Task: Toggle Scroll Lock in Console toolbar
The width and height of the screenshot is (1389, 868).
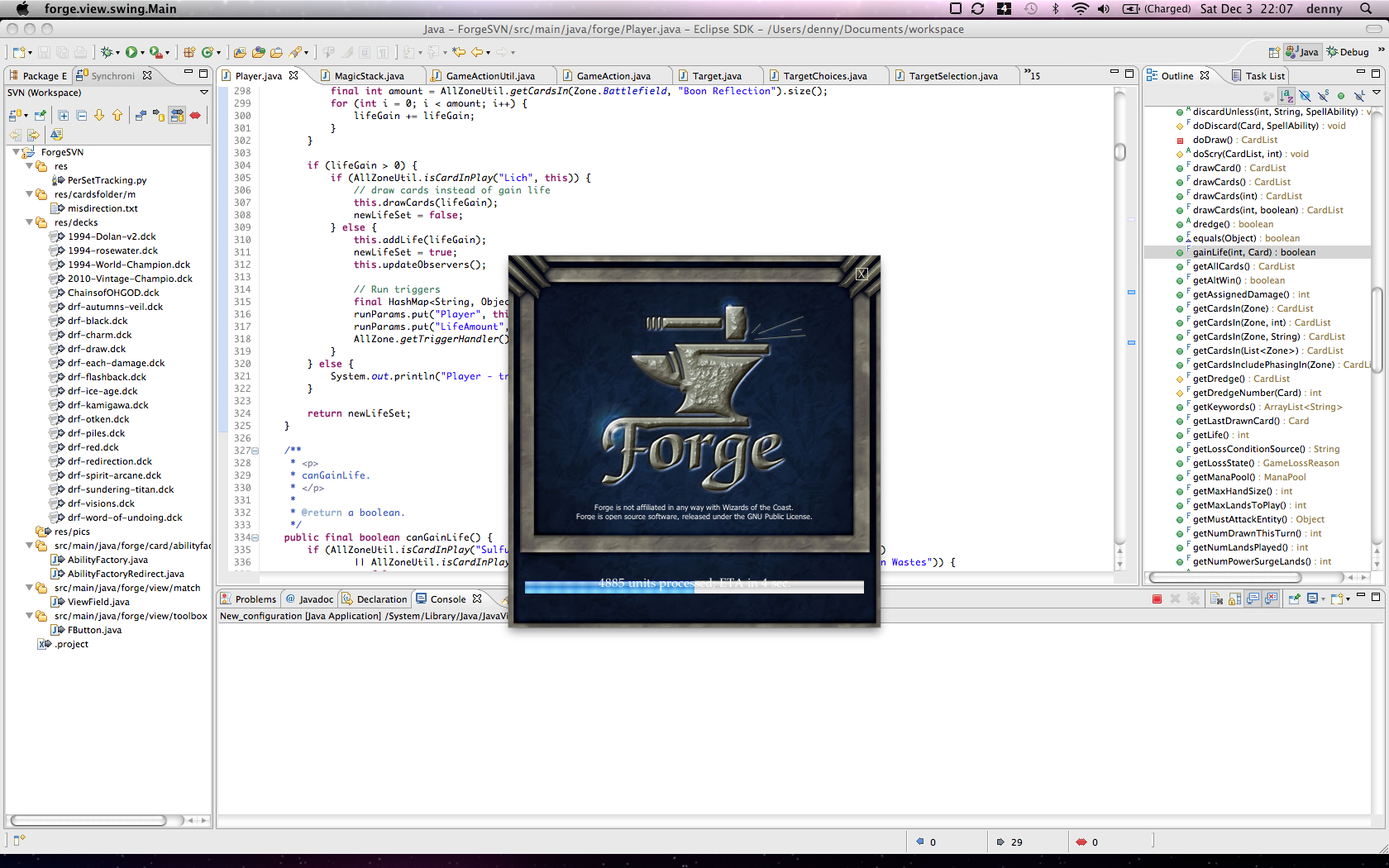Action: coord(1234,599)
